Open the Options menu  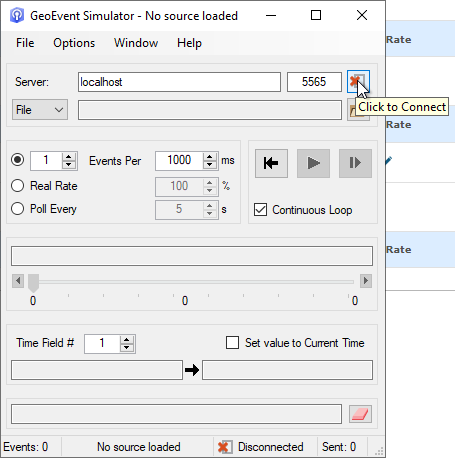(x=74, y=43)
